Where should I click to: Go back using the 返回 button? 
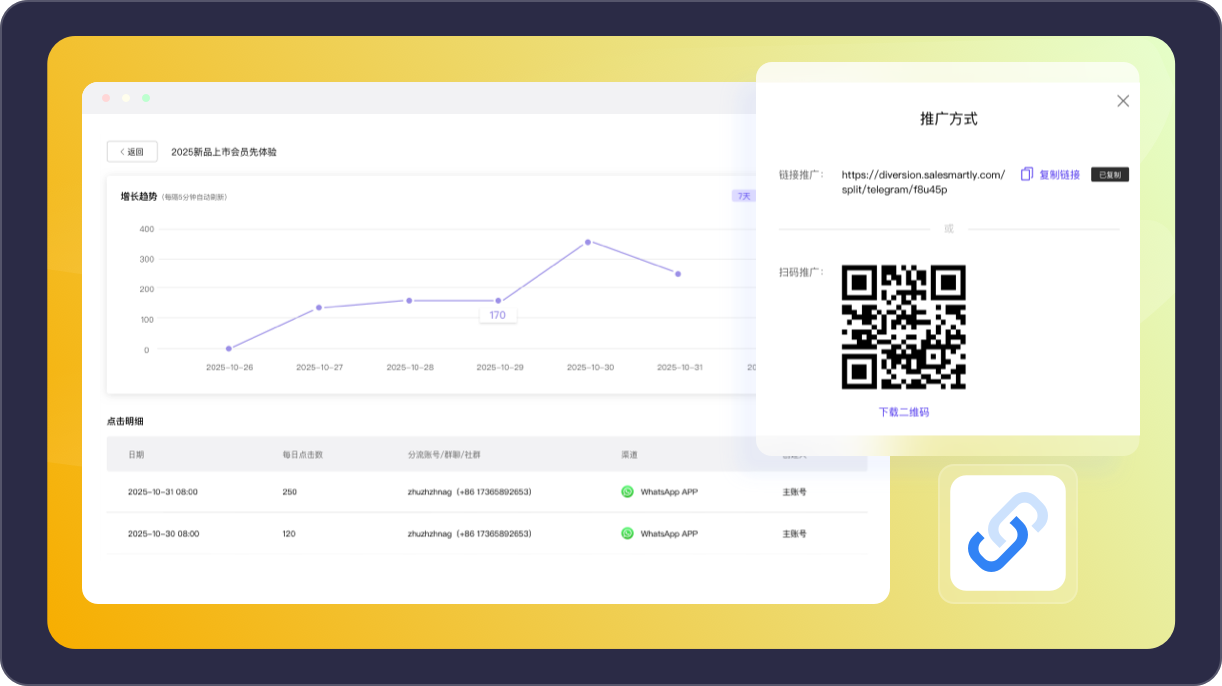coord(132,152)
